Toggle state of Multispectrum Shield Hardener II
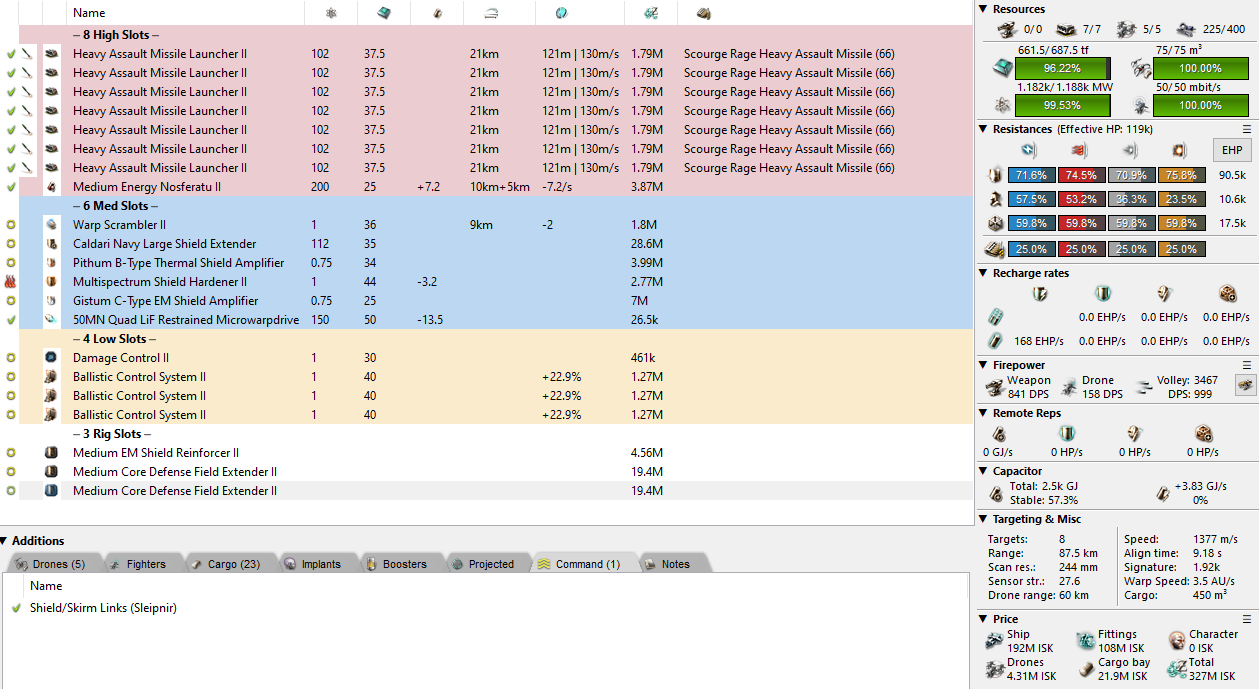This screenshot has width=1259, height=689. pyautogui.click(x=11, y=282)
